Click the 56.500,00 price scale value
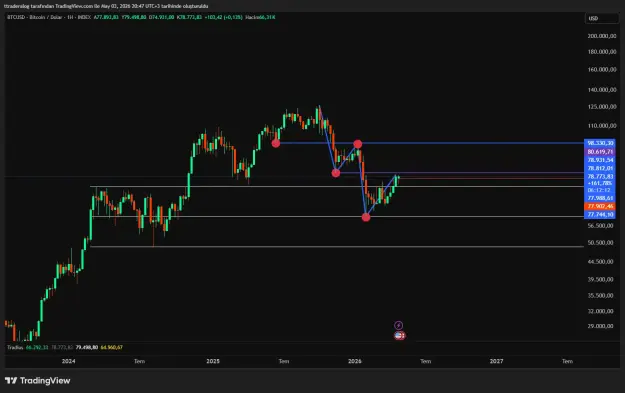This screenshot has width=625, height=393. [x=600, y=226]
